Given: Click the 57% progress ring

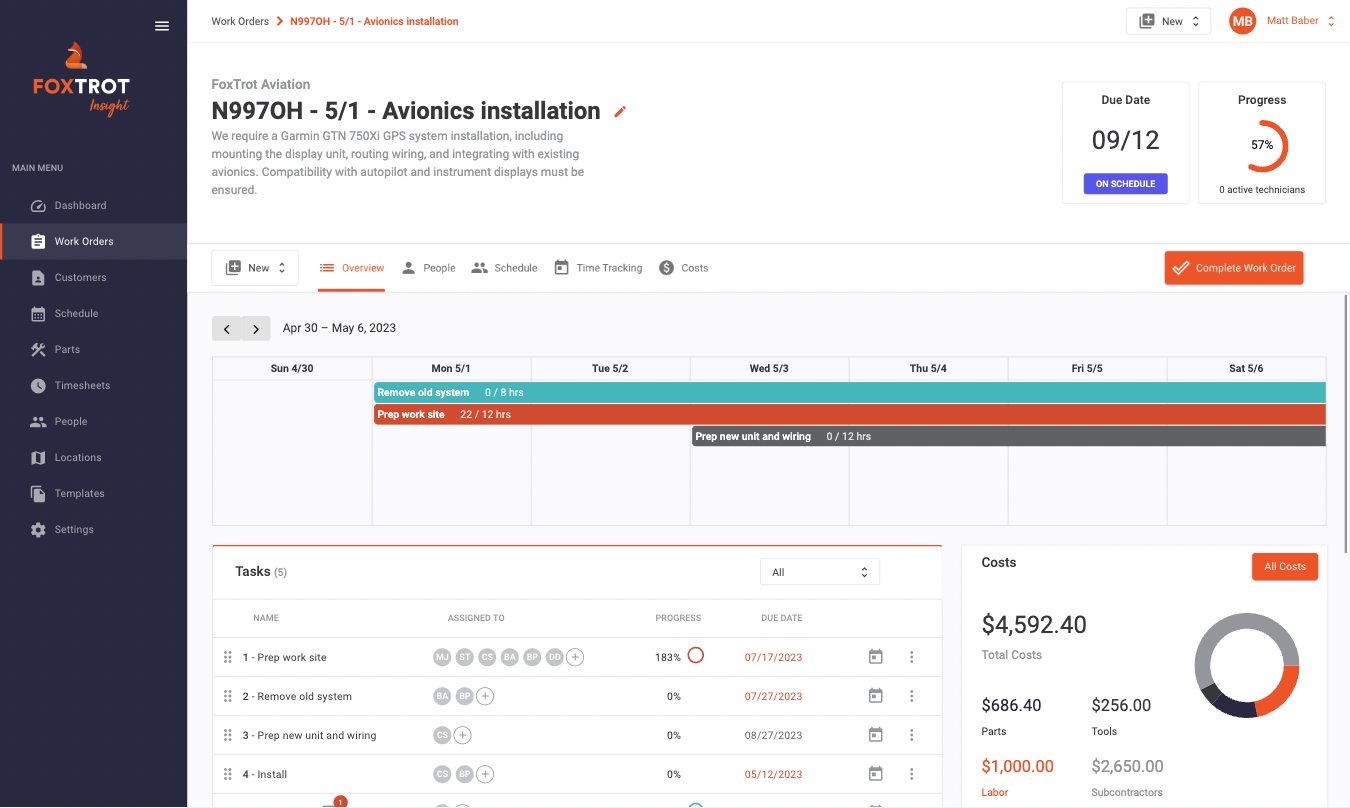Looking at the screenshot, I should click(1262, 145).
